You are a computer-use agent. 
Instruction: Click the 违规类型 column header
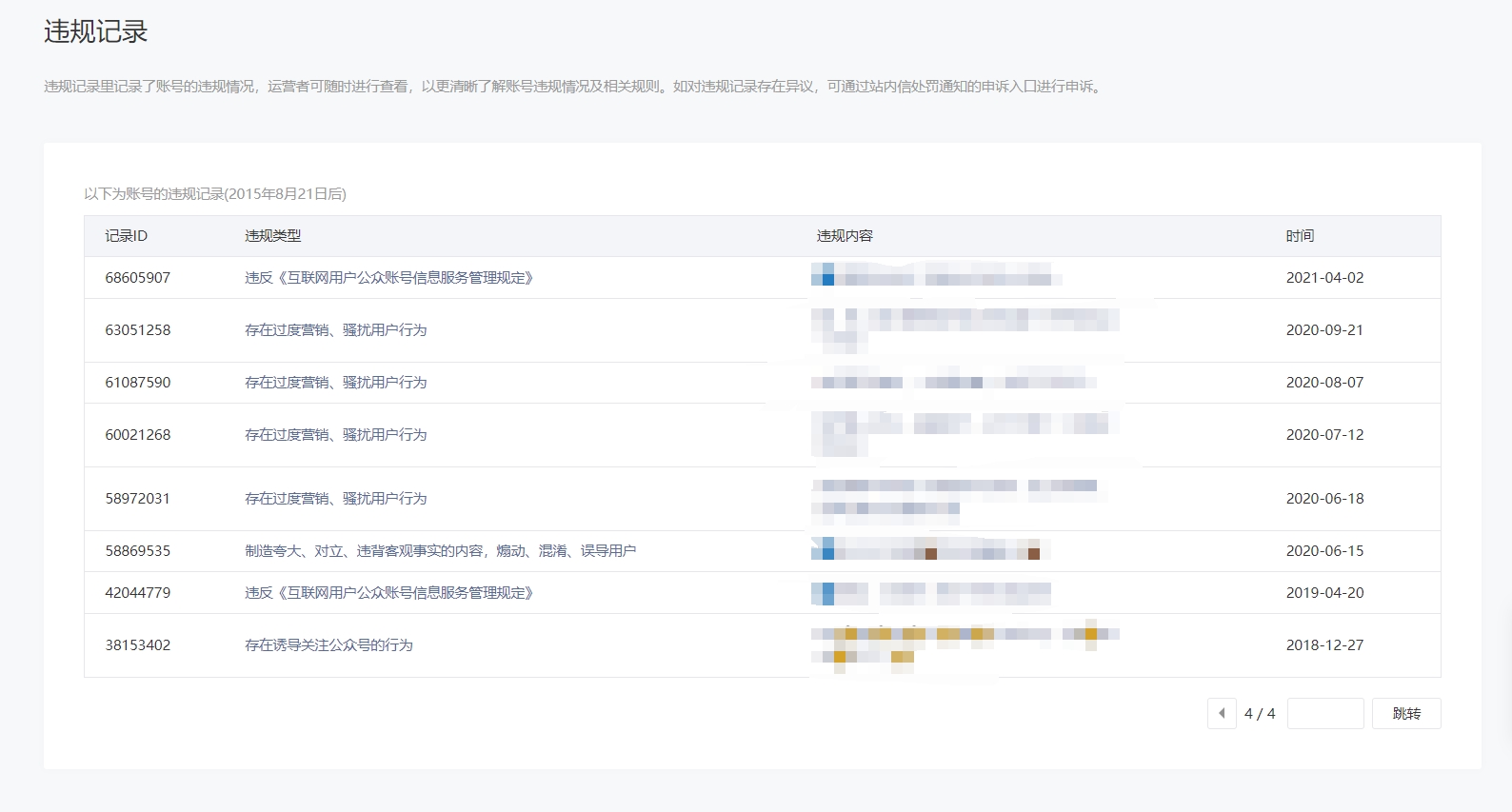click(x=273, y=236)
